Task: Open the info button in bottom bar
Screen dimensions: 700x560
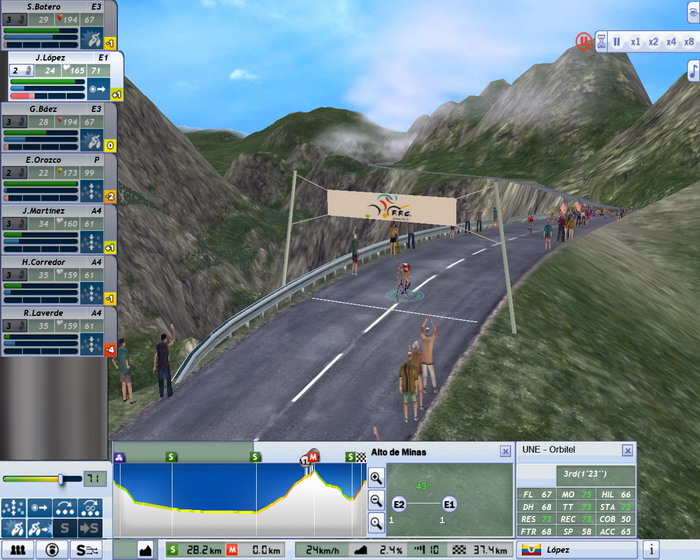Action: pos(650,549)
